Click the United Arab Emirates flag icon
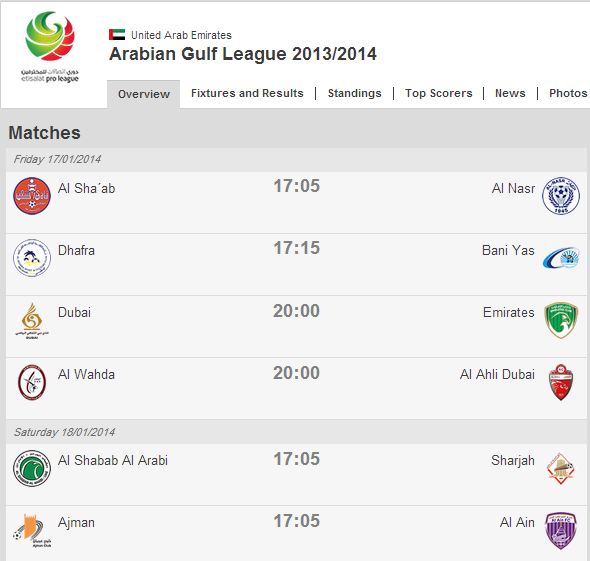590x561 pixels. 117,35
